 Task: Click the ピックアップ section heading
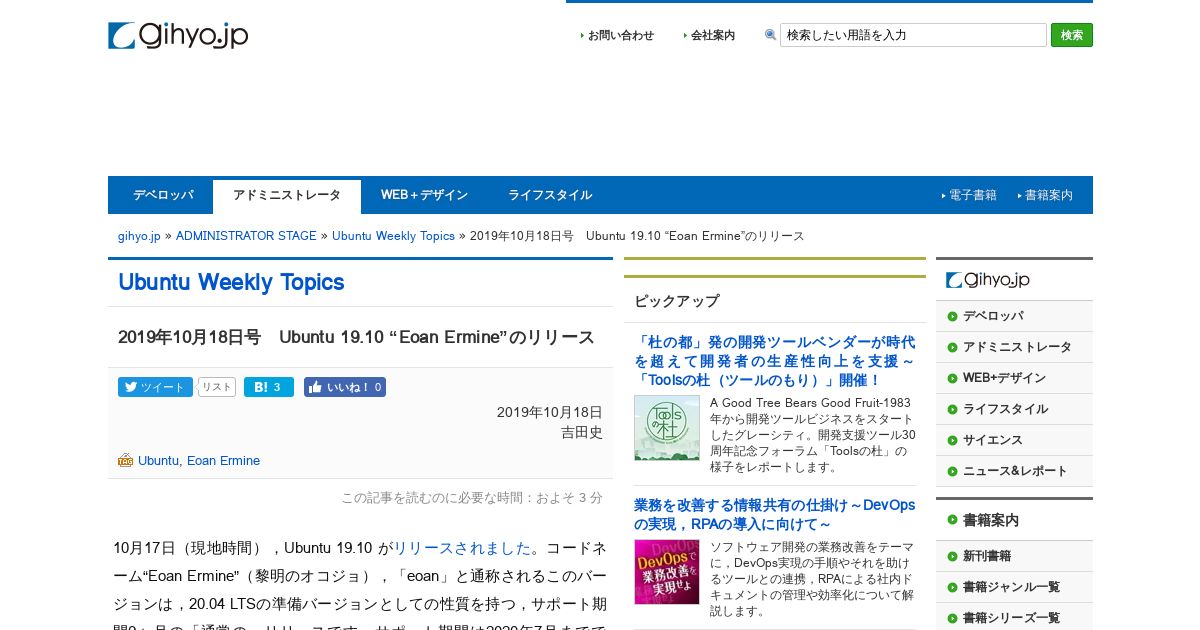pyautogui.click(x=676, y=301)
